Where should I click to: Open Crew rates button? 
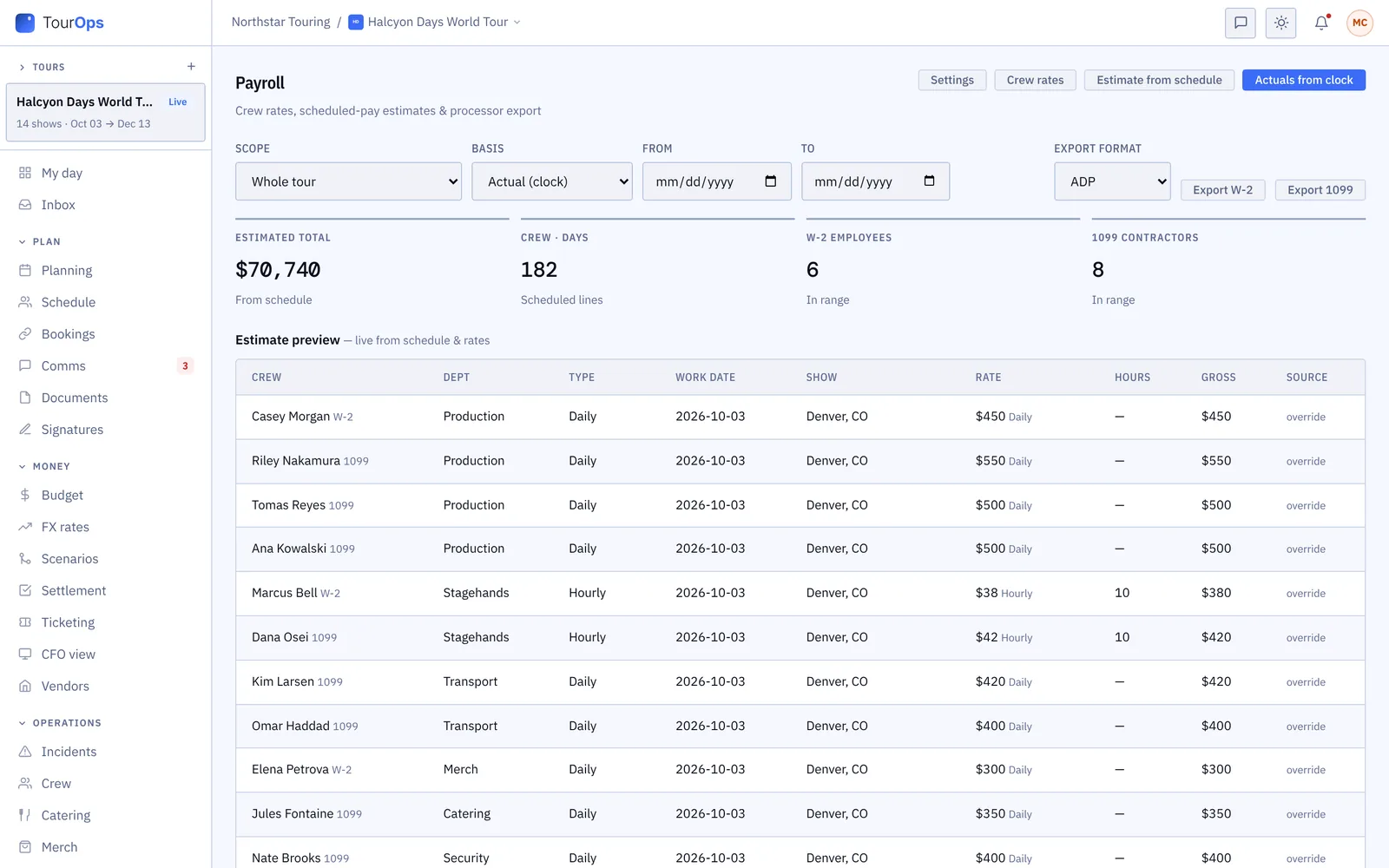[1035, 80]
